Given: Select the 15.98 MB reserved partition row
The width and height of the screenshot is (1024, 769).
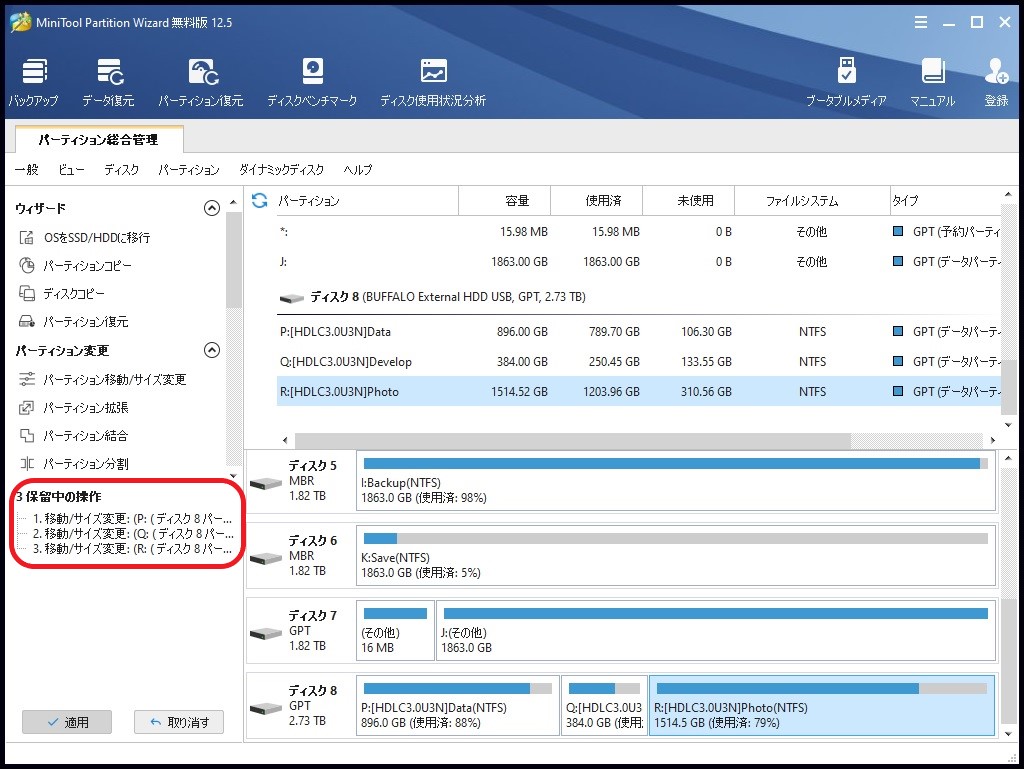Looking at the screenshot, I should tap(639, 232).
